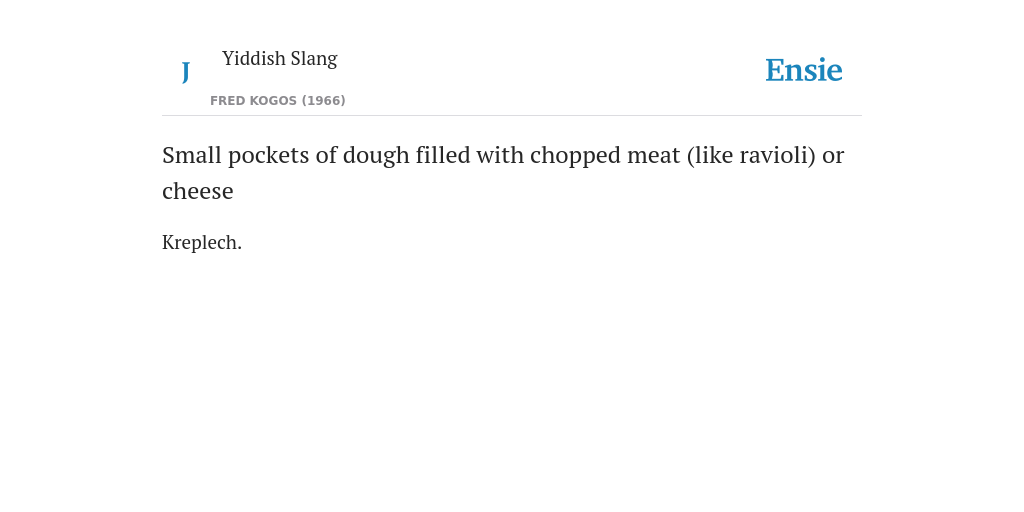Click the word 'or' ending the first line
This screenshot has width=1024, height=512.
click(833, 157)
